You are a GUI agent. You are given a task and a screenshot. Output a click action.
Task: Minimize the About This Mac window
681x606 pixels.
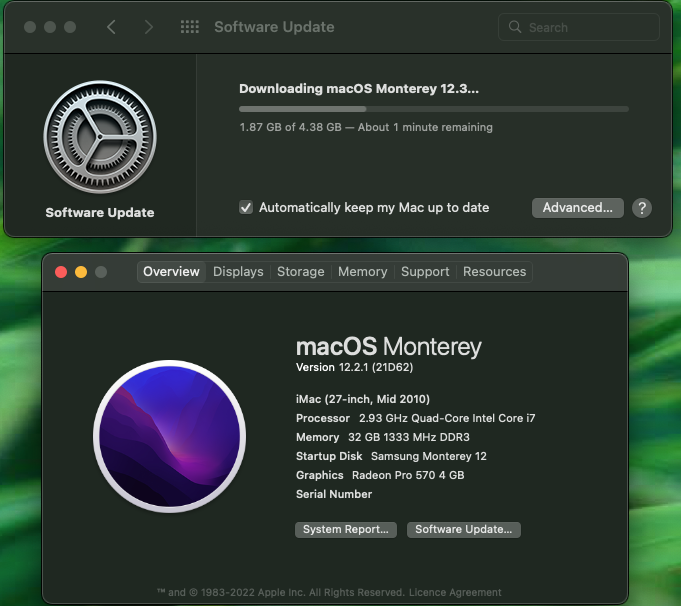(x=81, y=272)
